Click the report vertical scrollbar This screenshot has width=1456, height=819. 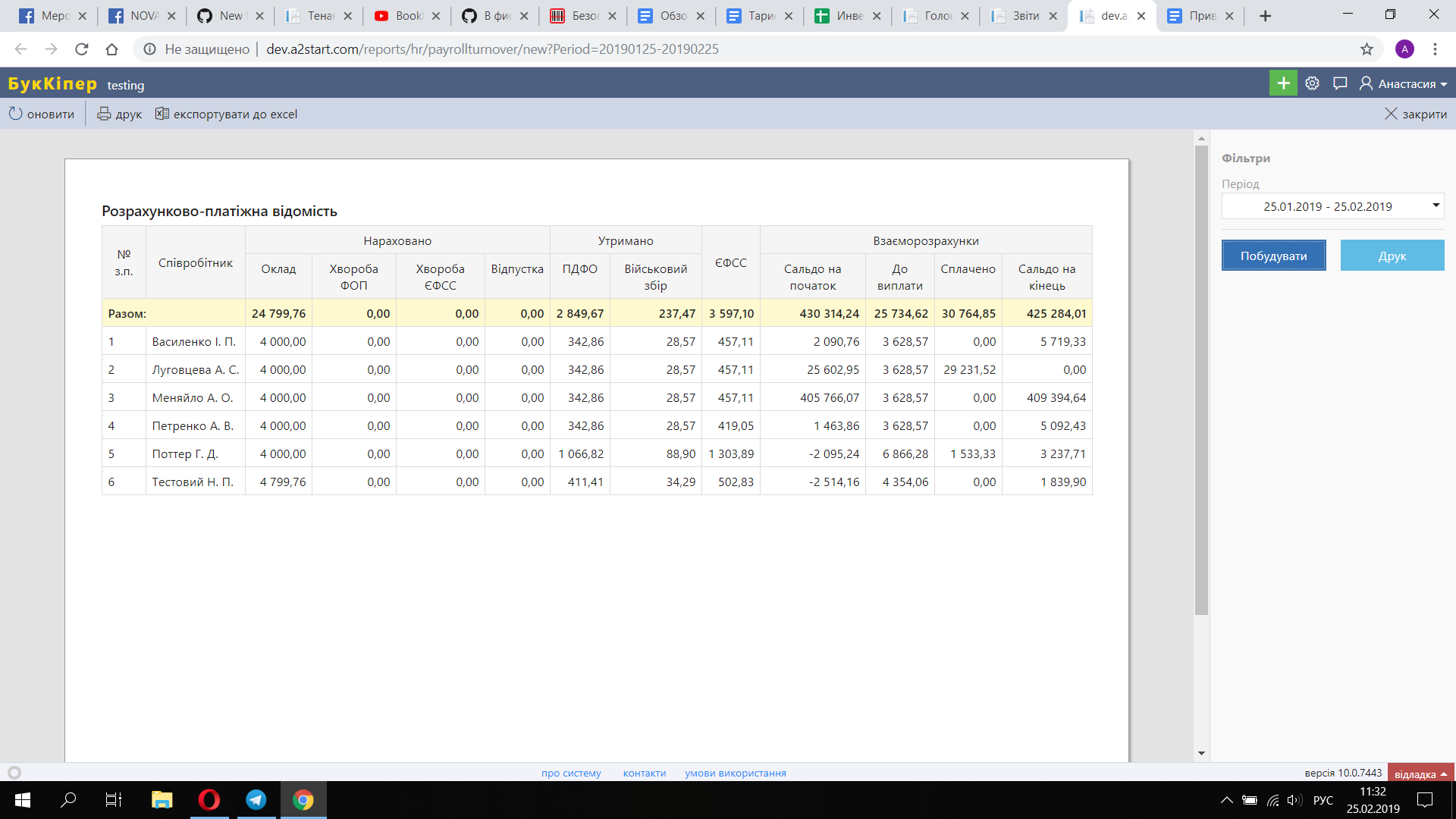pyautogui.click(x=1201, y=379)
